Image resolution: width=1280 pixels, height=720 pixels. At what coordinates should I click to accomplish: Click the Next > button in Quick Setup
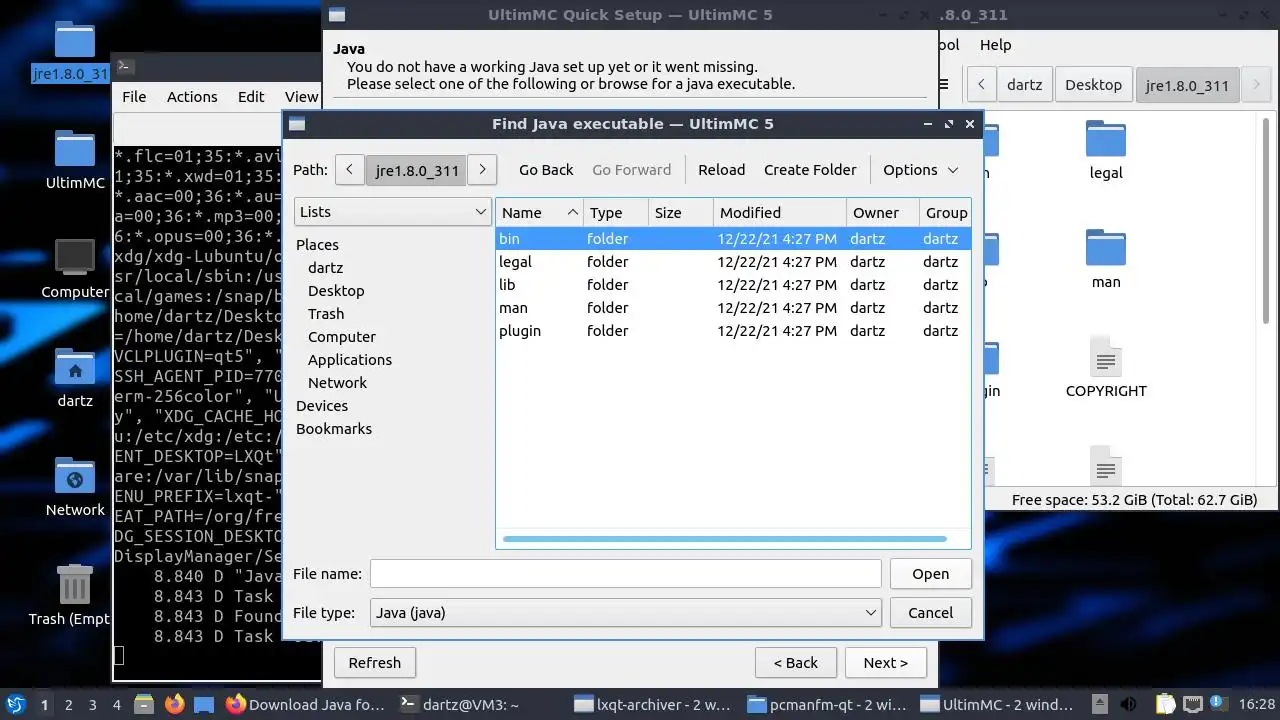[886, 663]
